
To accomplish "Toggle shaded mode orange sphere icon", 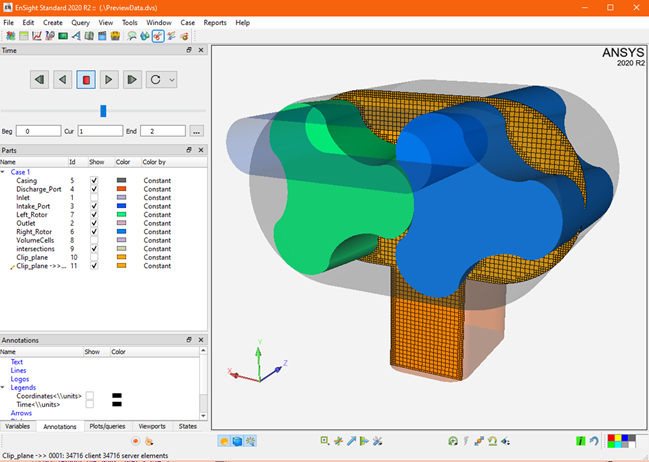I will pyautogui.click(x=224, y=441).
